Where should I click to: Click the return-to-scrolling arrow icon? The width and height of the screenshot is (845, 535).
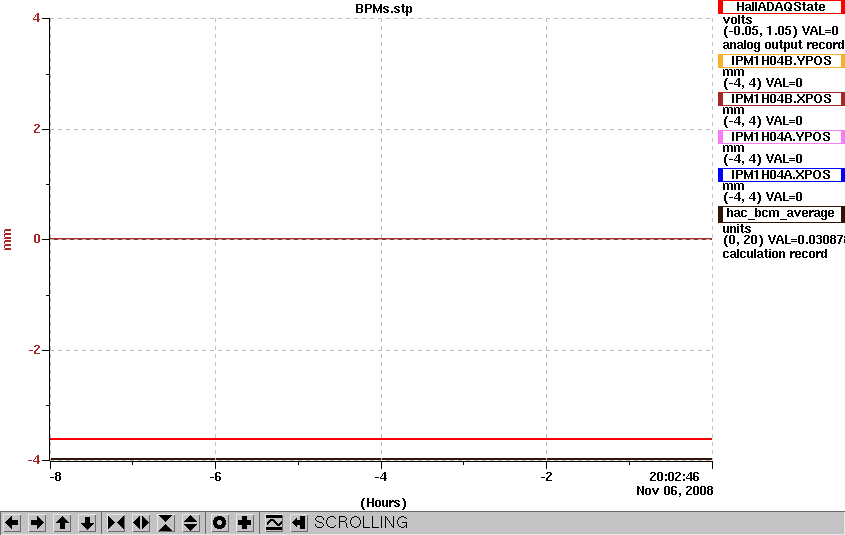pyautogui.click(x=299, y=523)
